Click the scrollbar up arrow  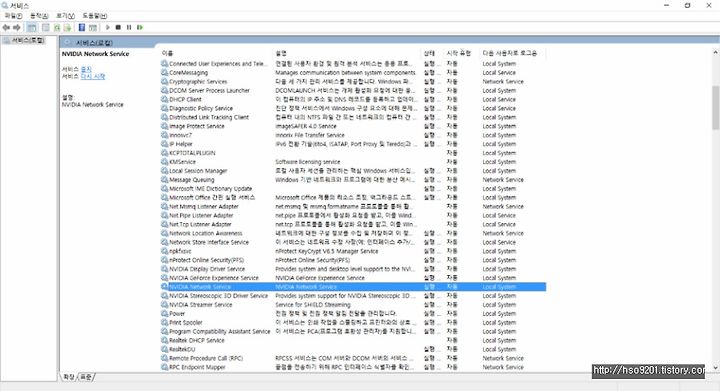[x=715, y=52]
